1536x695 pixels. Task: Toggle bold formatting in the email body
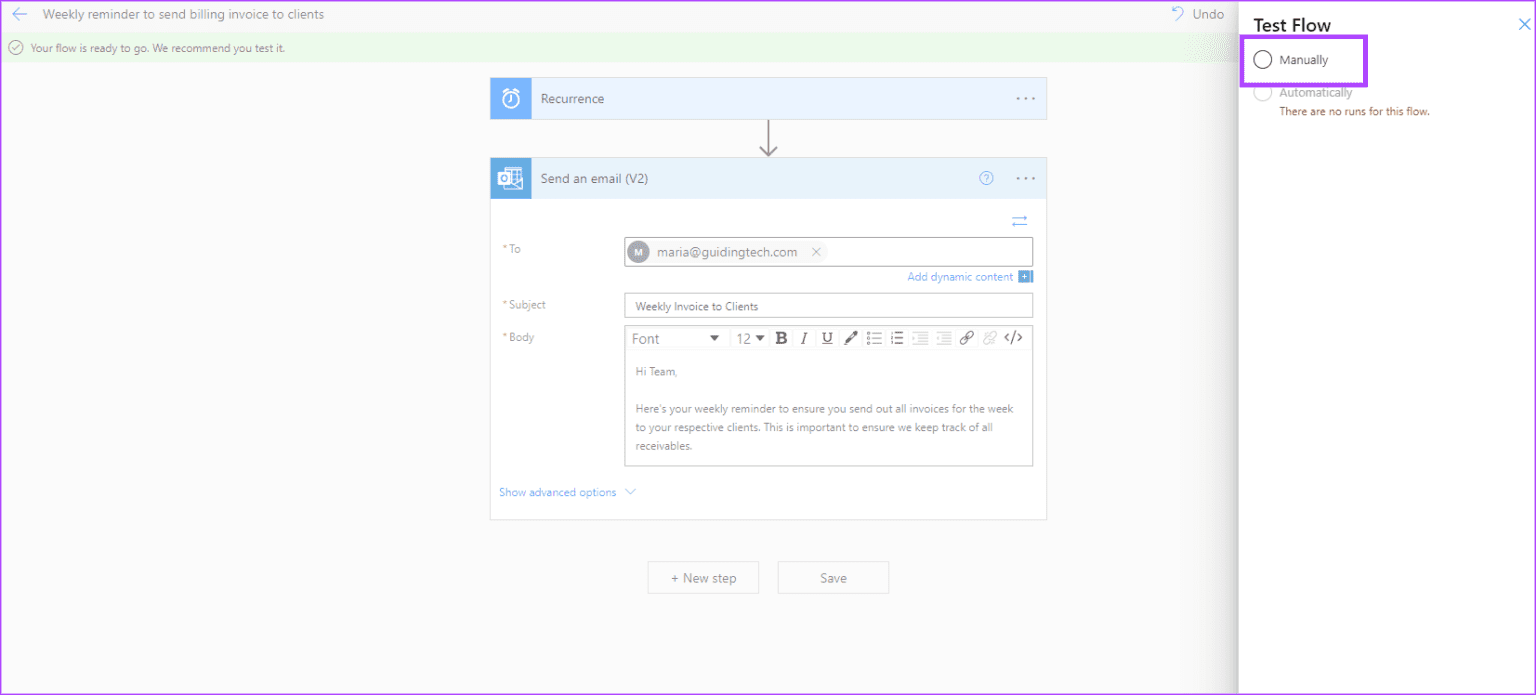[781, 338]
